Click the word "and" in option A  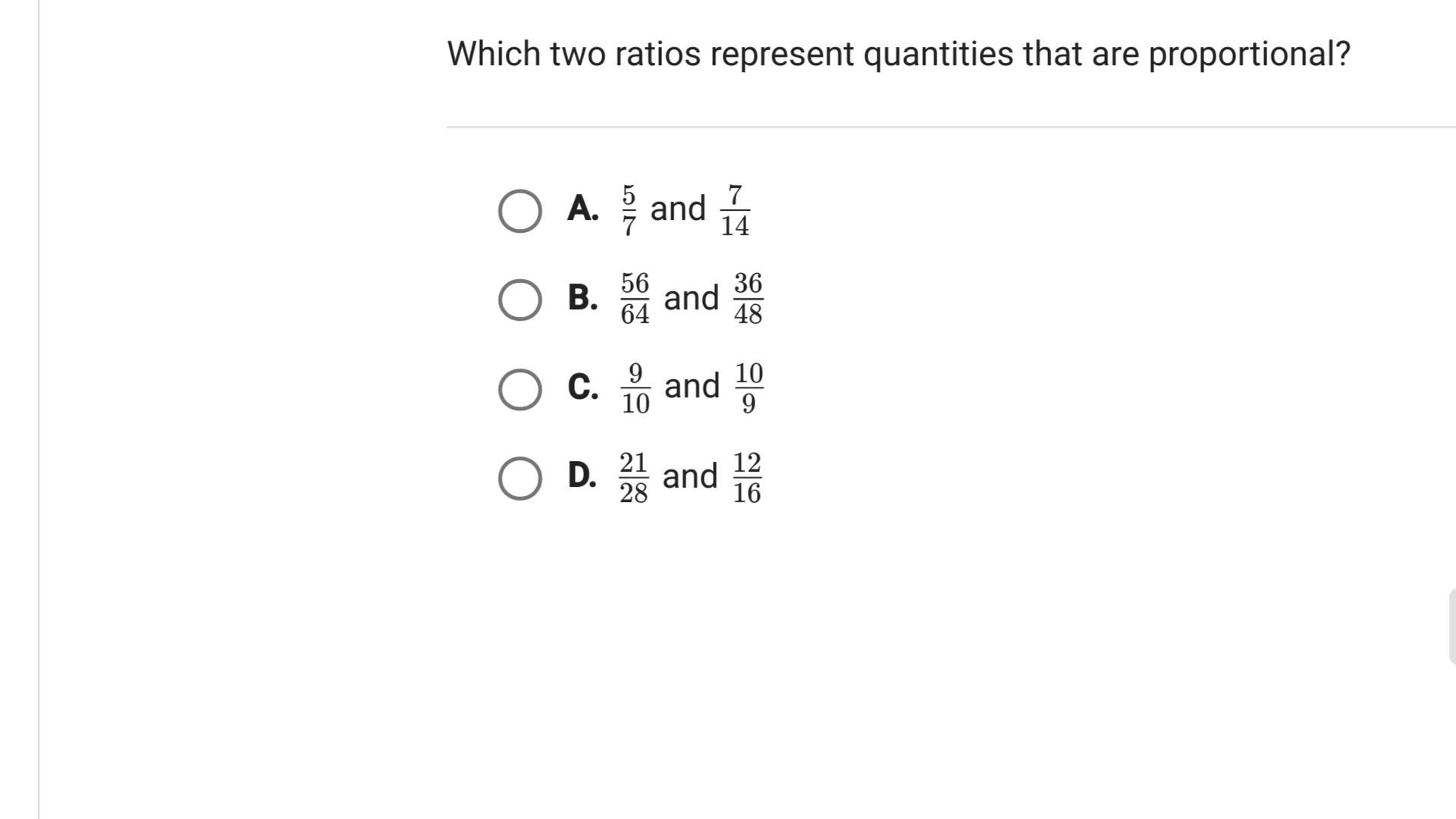point(678,209)
